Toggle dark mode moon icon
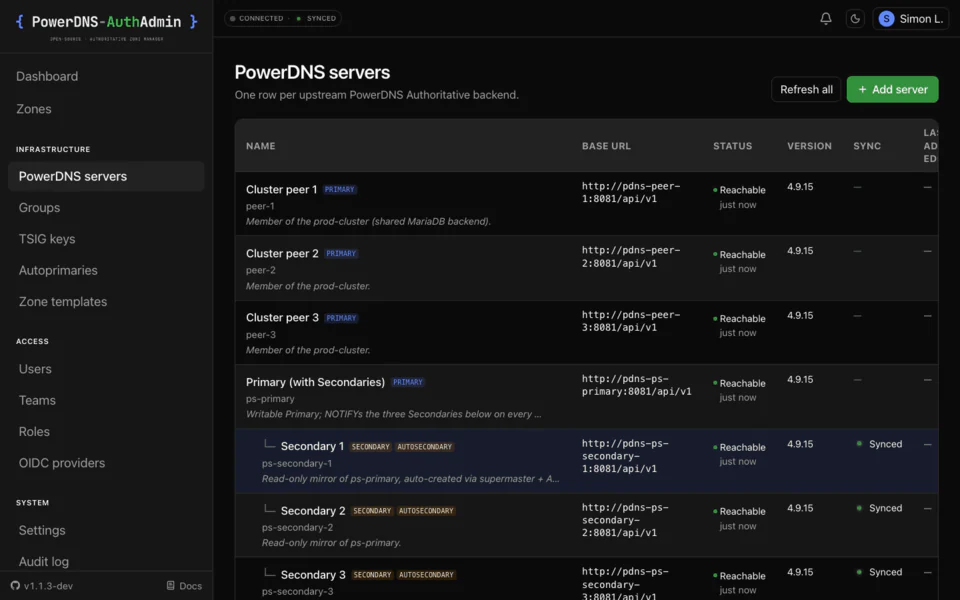 click(855, 19)
